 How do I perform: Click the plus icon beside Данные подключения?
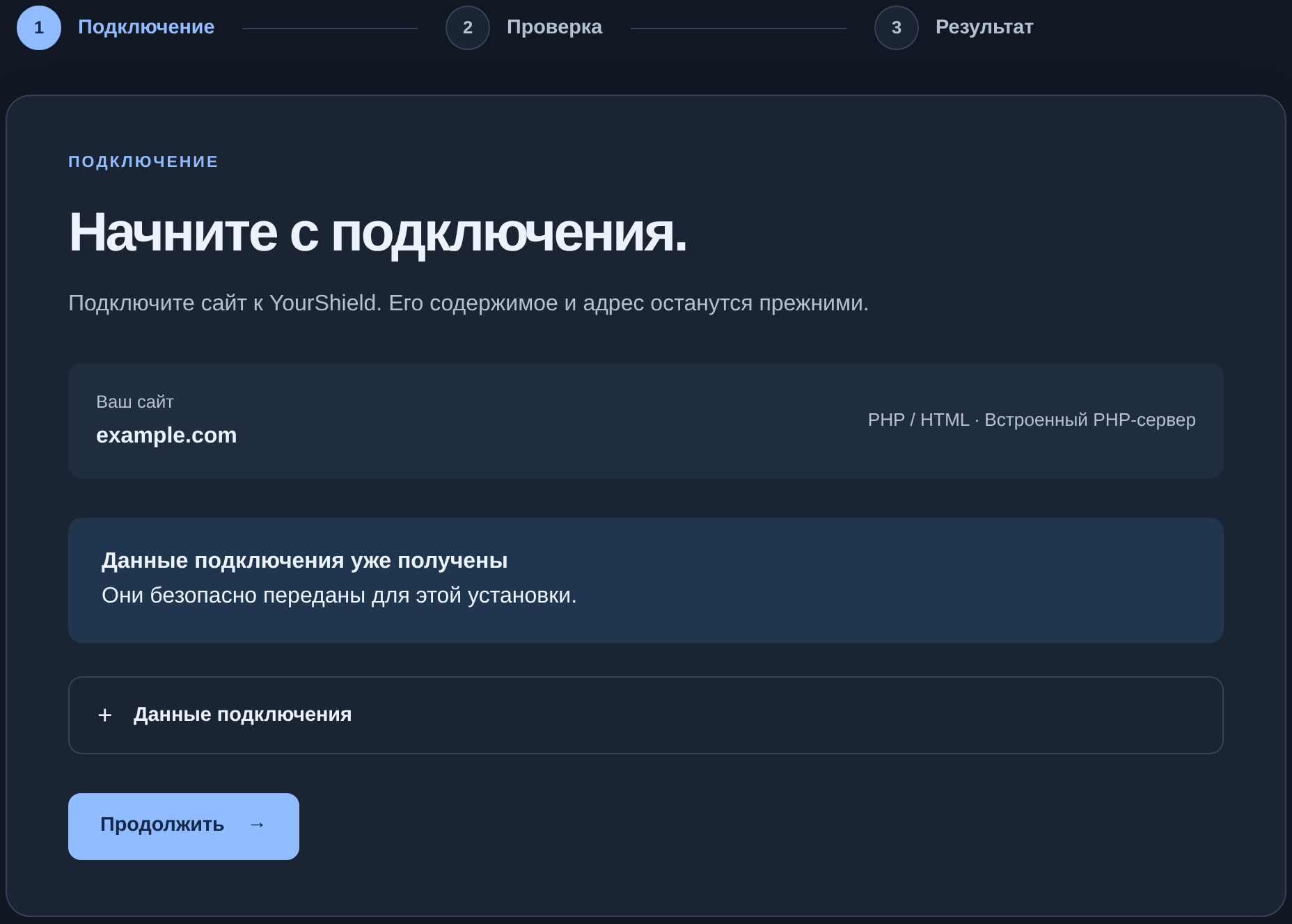click(x=105, y=715)
